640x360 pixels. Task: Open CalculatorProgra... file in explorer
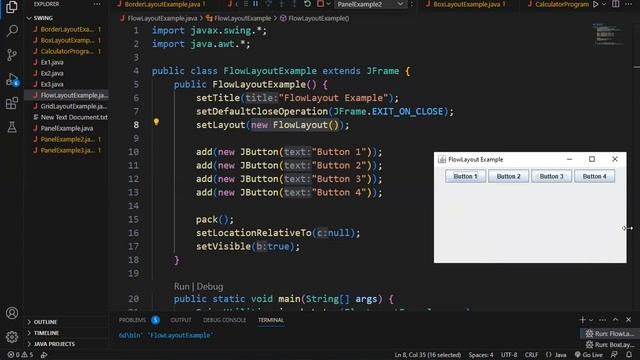click(67, 51)
